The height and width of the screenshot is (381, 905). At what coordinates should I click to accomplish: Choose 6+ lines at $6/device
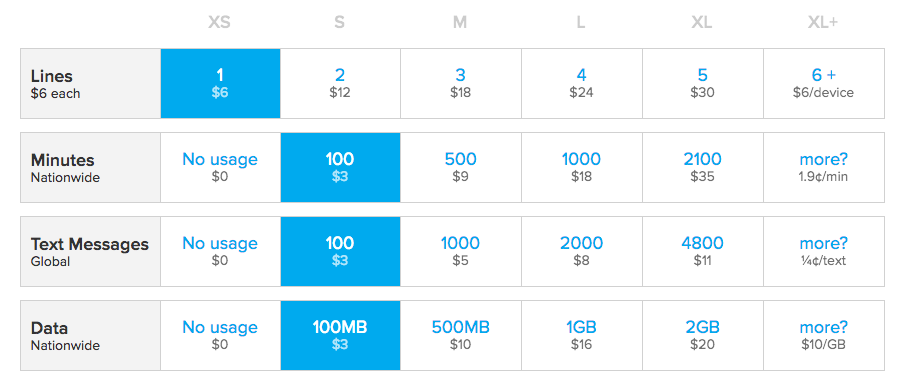pyautogui.click(x=824, y=84)
